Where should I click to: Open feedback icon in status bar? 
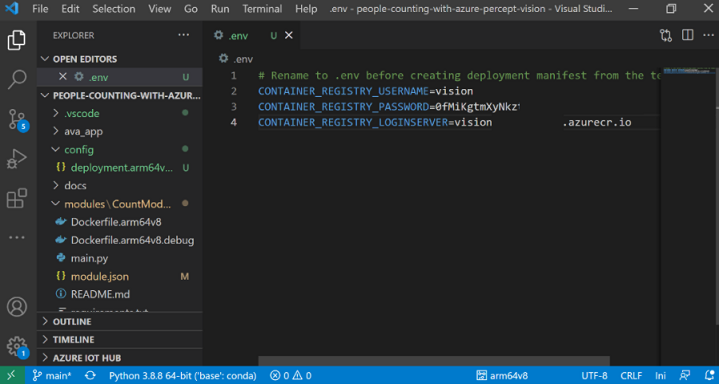click(x=685, y=376)
